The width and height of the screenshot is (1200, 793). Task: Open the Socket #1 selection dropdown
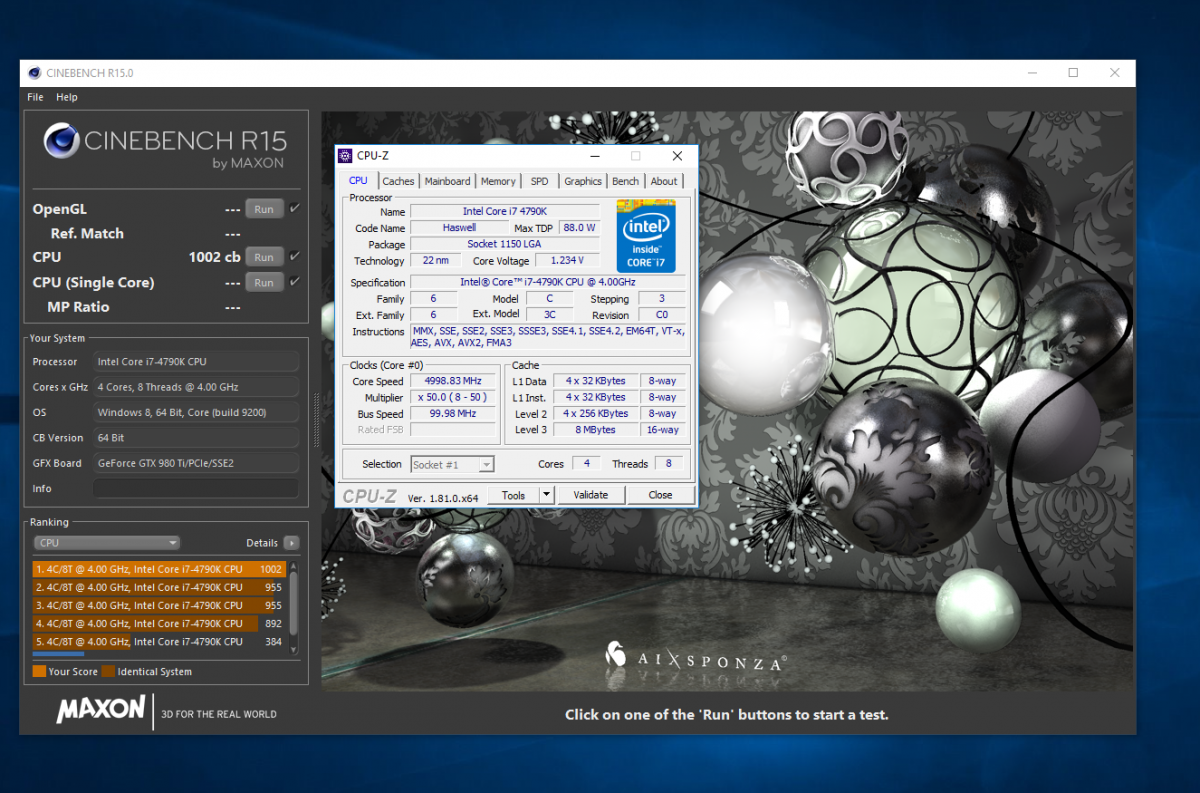click(452, 464)
